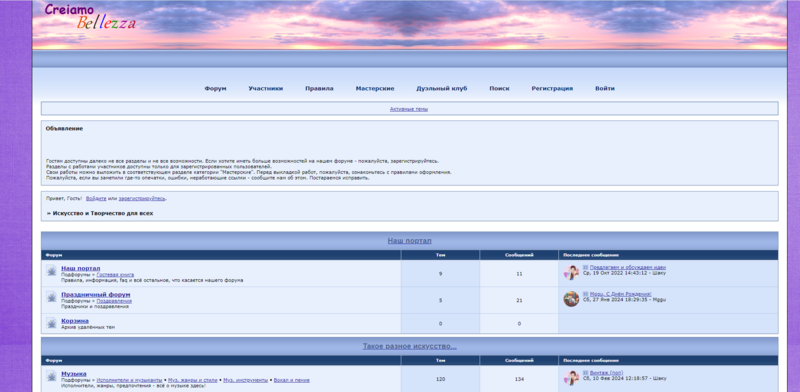Click the forum status icon beside Наш портал
Screen dimensions: 800x392
pyautogui.click(x=52, y=271)
